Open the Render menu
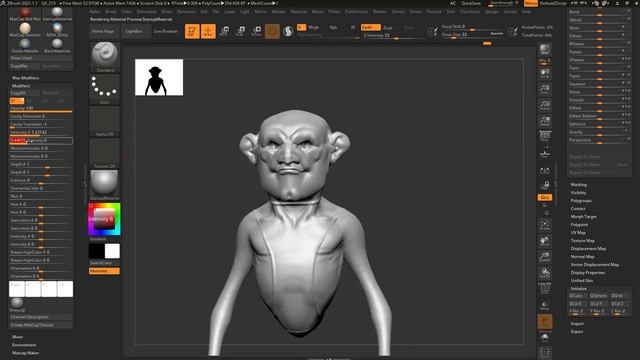 click(380, 12)
